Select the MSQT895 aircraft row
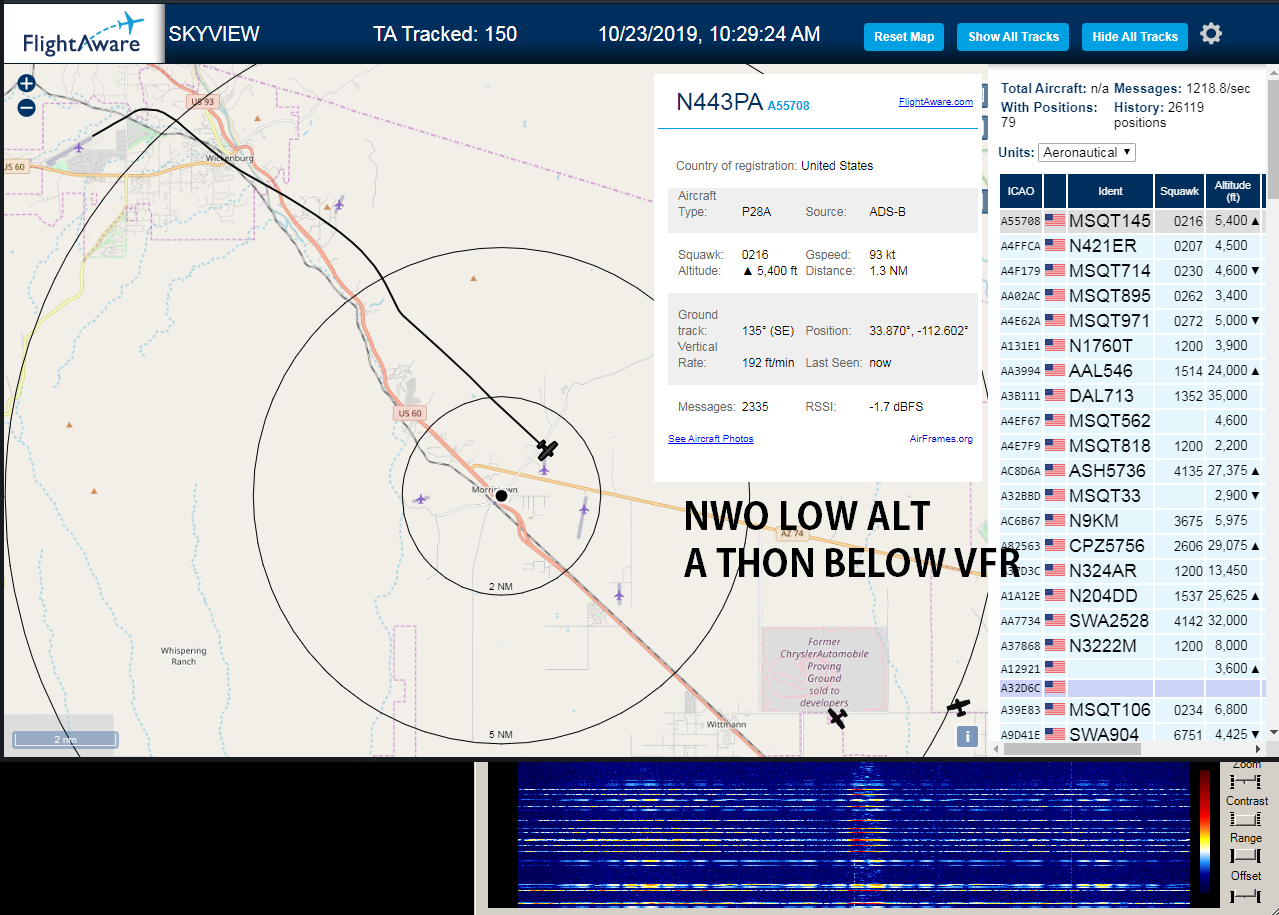This screenshot has height=915, width=1279. (1132, 295)
